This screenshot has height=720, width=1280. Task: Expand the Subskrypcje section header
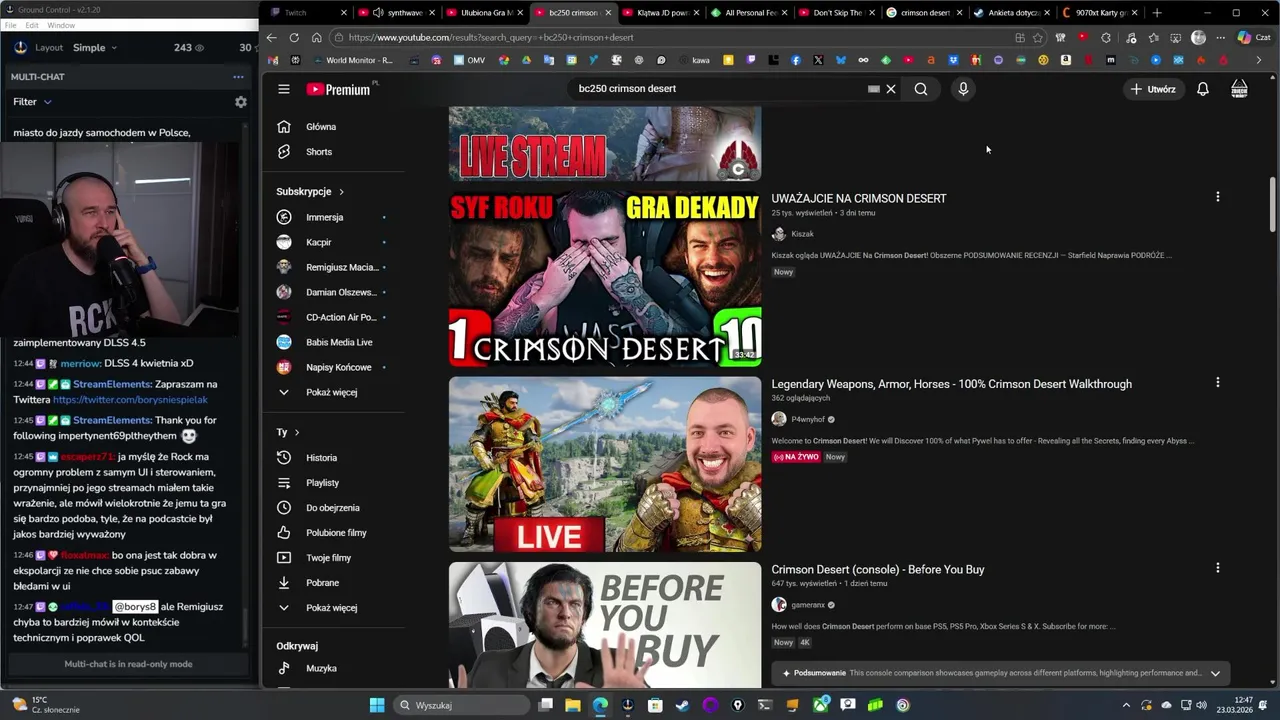pos(310,191)
